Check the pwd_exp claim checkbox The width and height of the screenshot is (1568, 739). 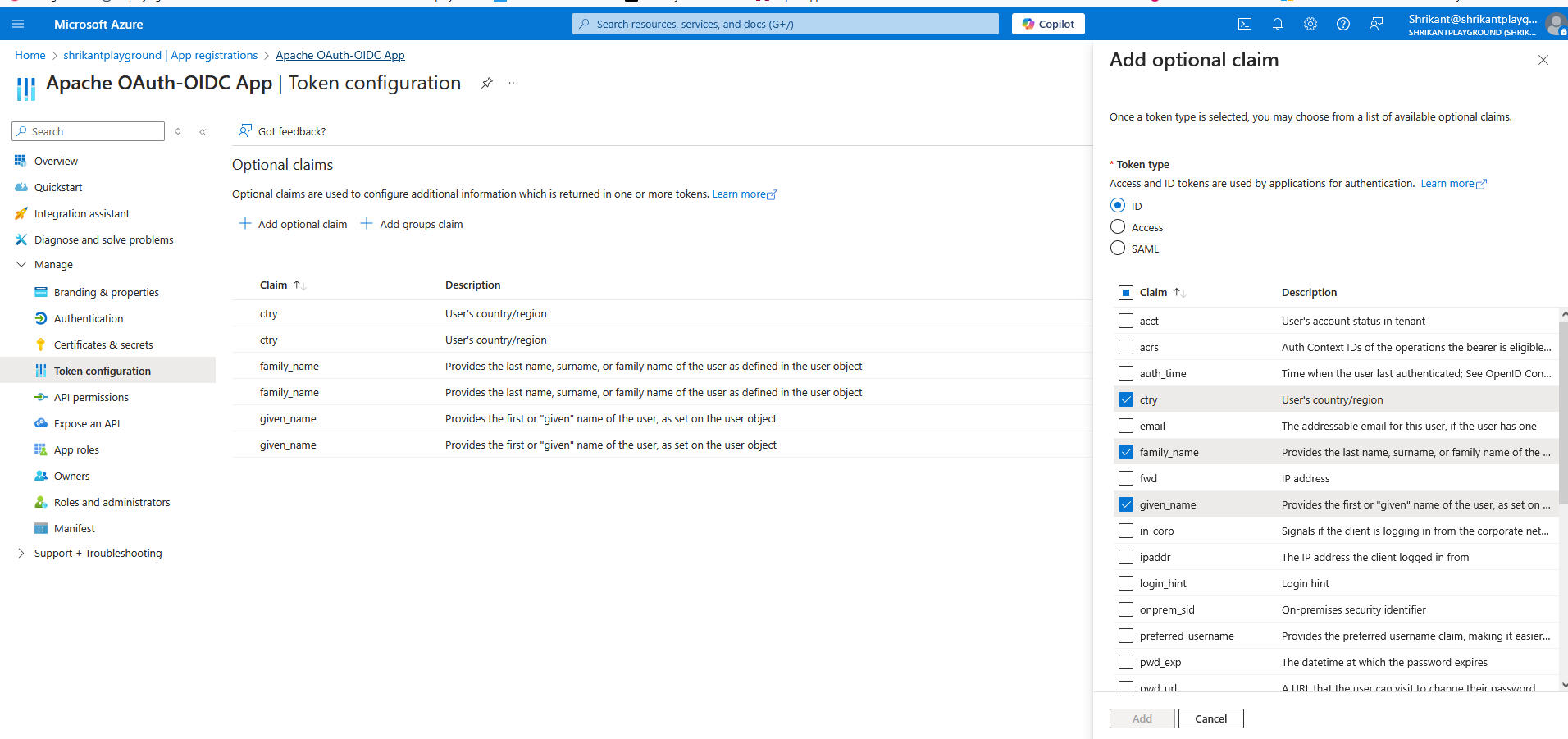[1126, 662]
